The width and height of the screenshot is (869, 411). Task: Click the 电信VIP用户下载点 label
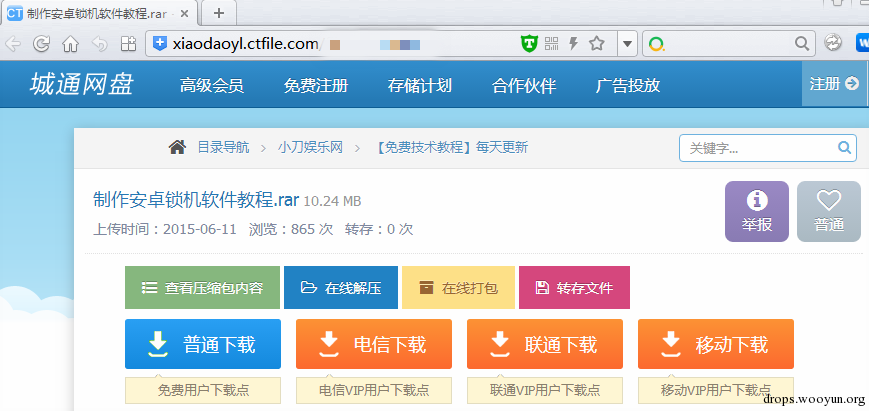coord(374,391)
